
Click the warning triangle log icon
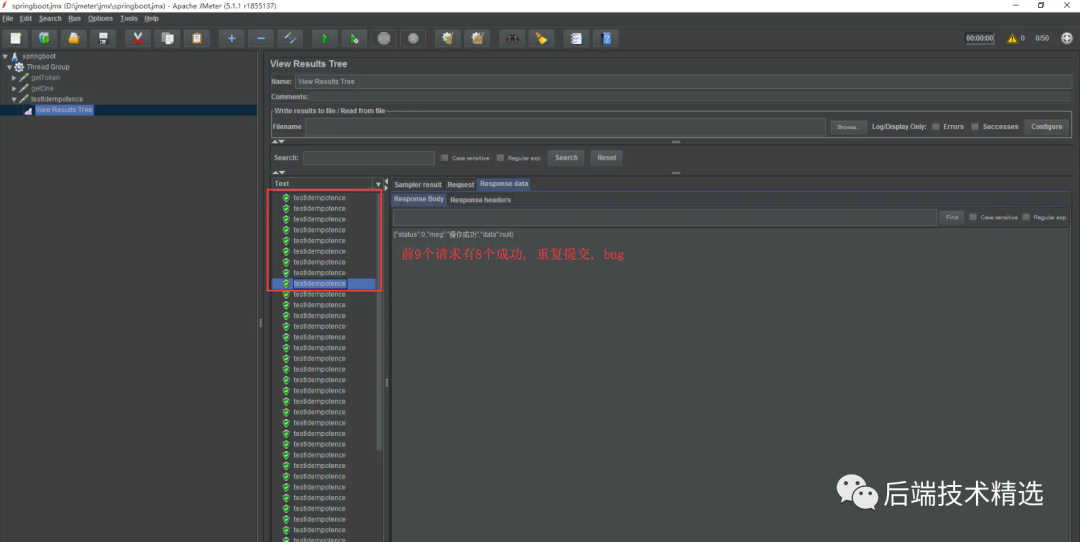1012,39
